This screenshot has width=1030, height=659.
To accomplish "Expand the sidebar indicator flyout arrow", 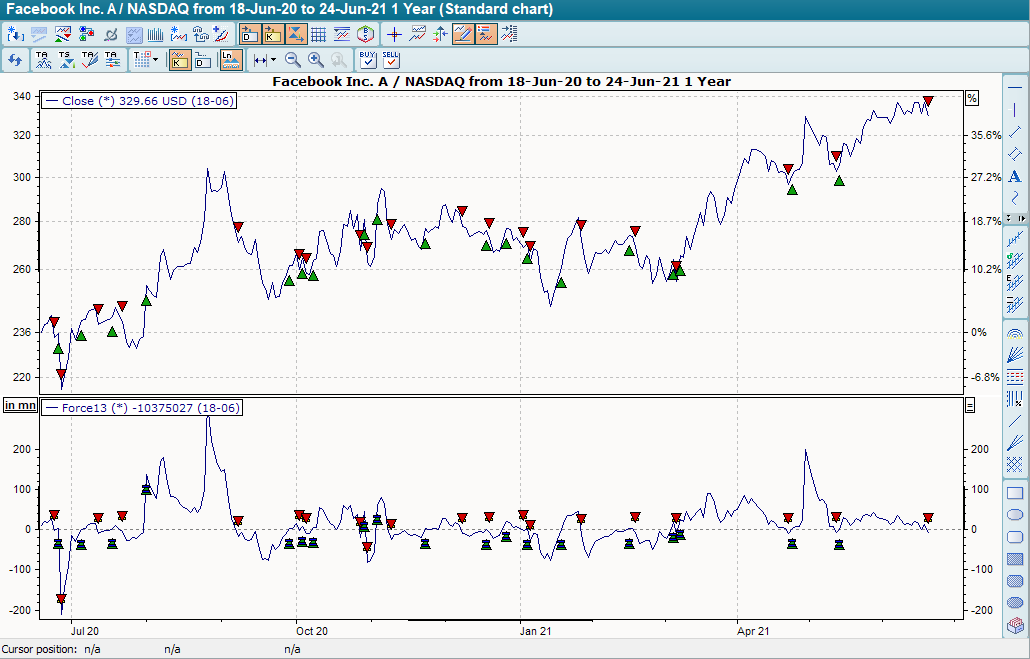I will 1020,217.
